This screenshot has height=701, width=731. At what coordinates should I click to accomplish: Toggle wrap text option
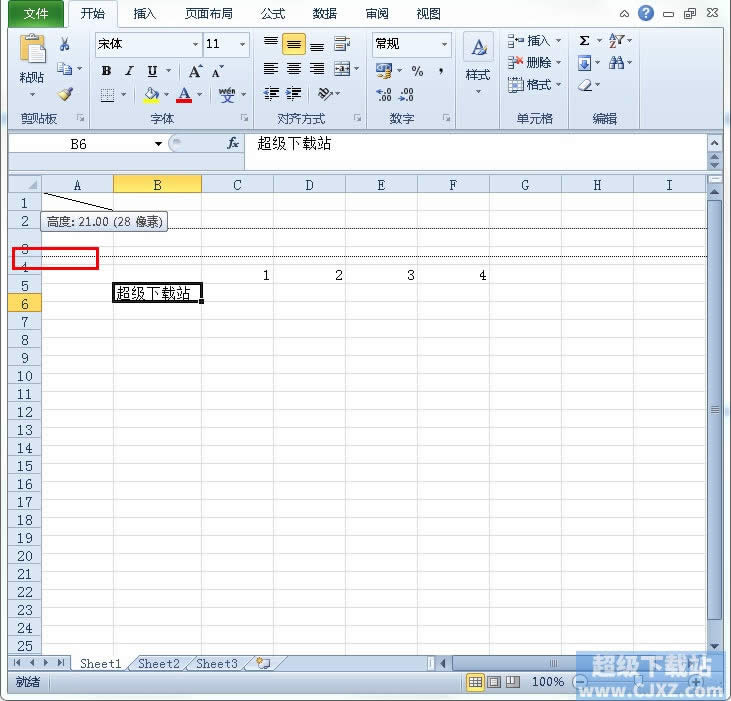click(342, 44)
